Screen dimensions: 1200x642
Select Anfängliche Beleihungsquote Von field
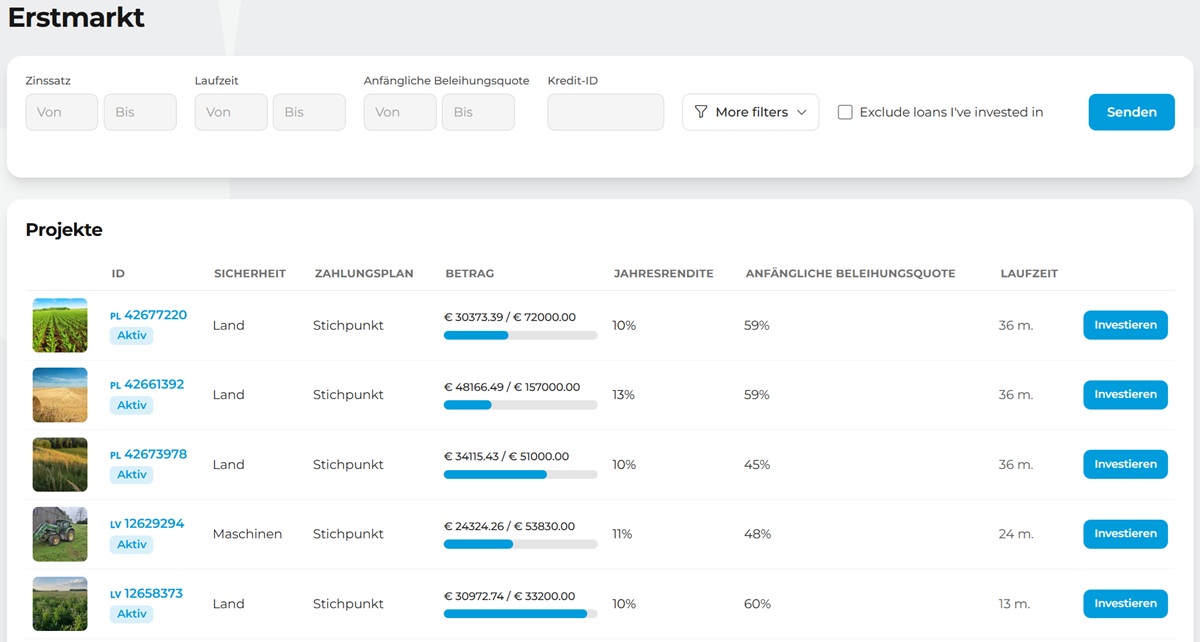400,112
